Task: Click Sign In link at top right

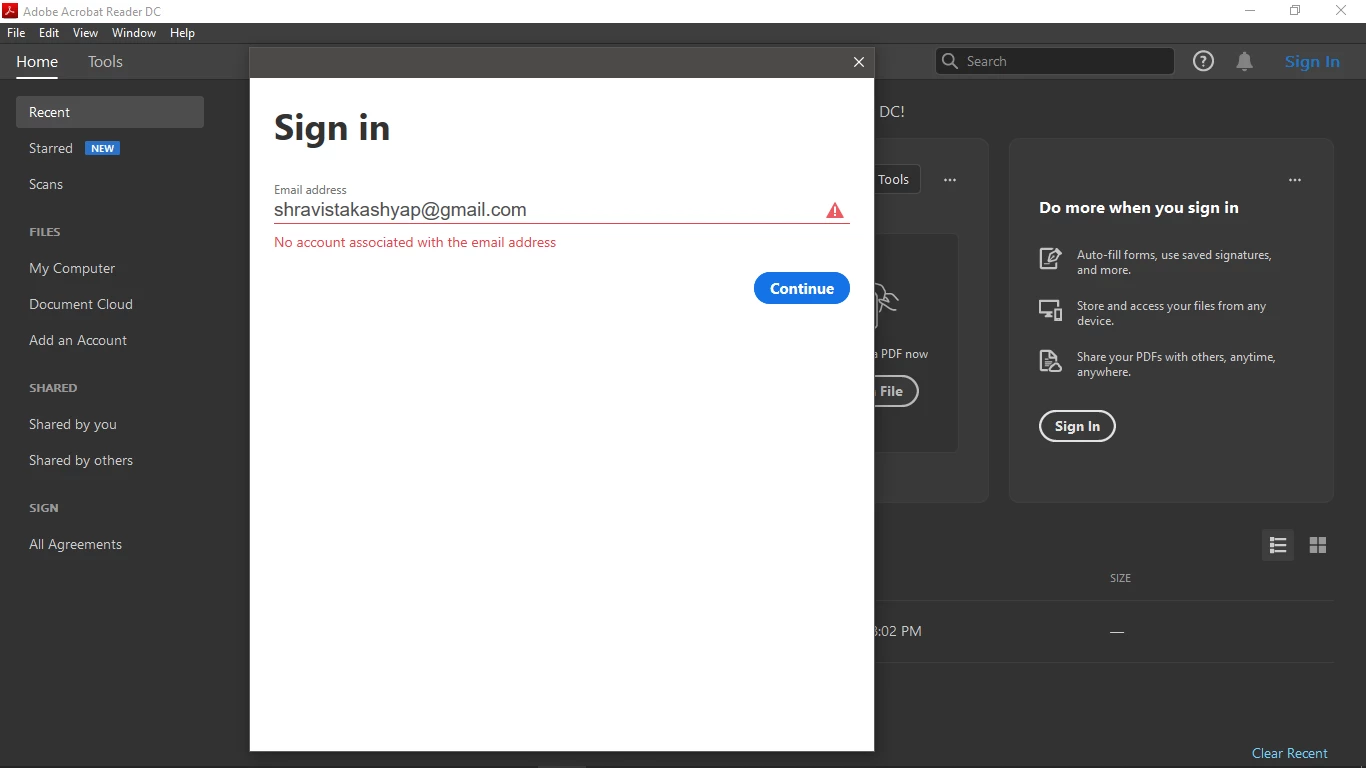Action: [x=1312, y=62]
